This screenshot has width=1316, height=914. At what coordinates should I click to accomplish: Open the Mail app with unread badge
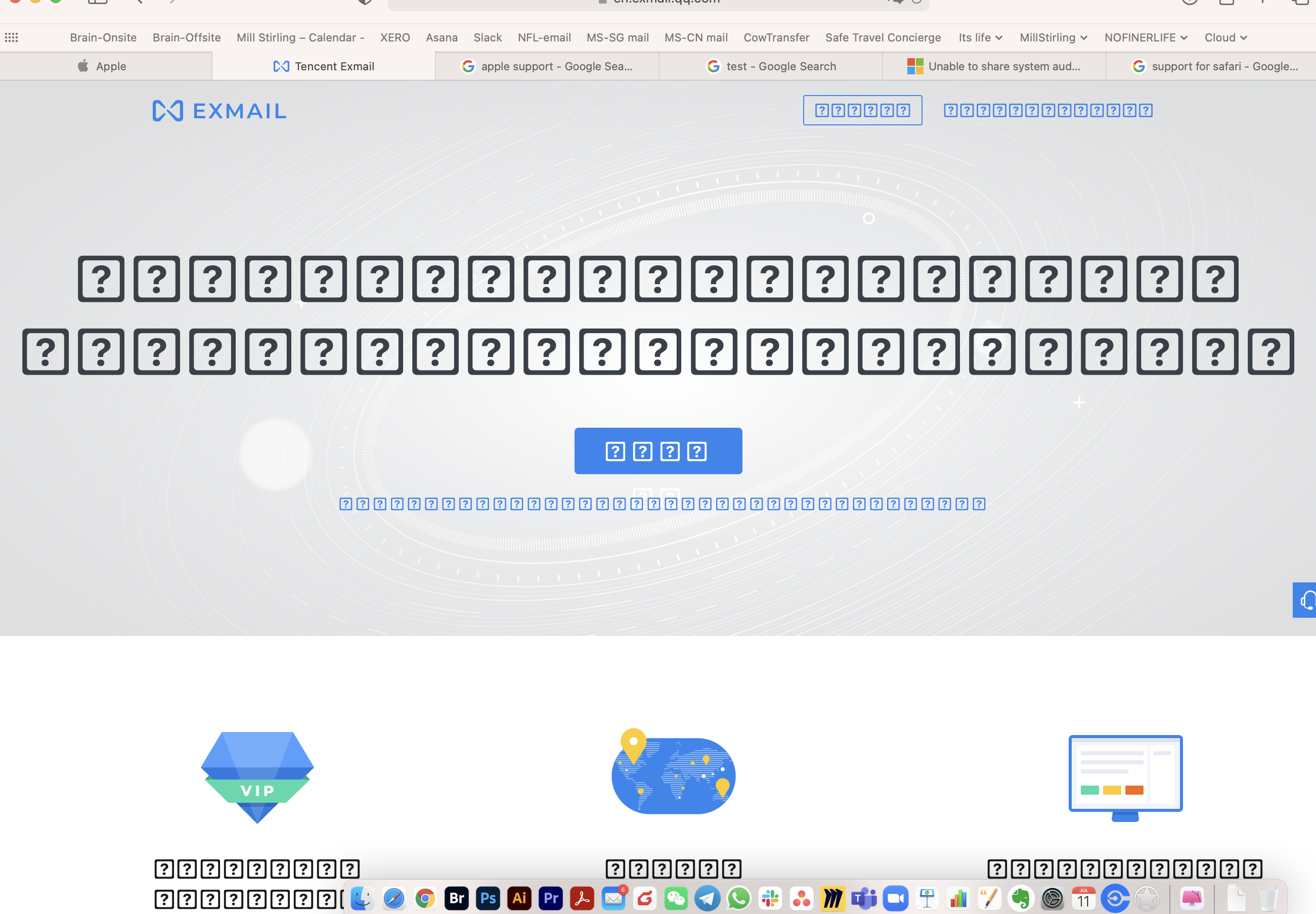(x=613, y=898)
